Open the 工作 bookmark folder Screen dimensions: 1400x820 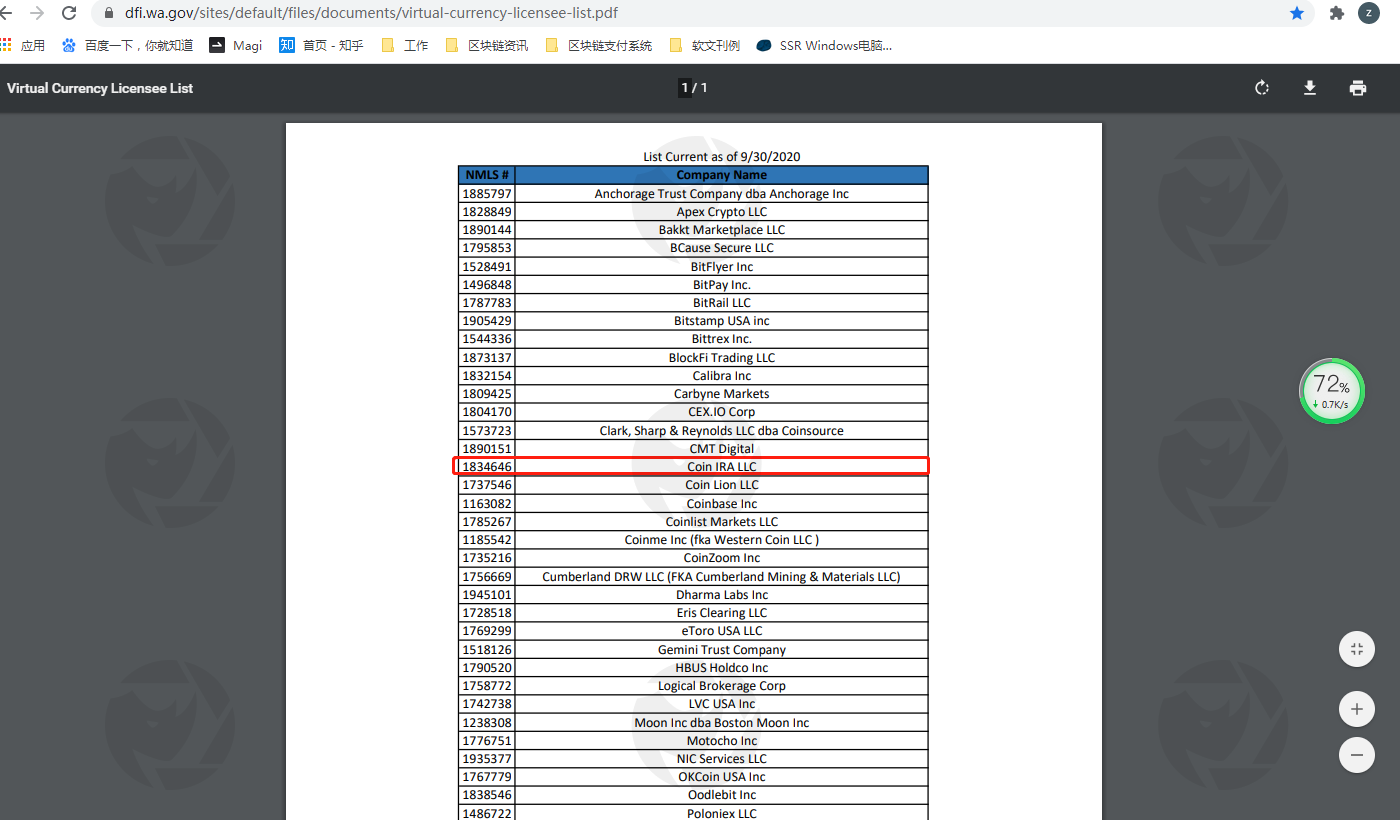click(405, 45)
